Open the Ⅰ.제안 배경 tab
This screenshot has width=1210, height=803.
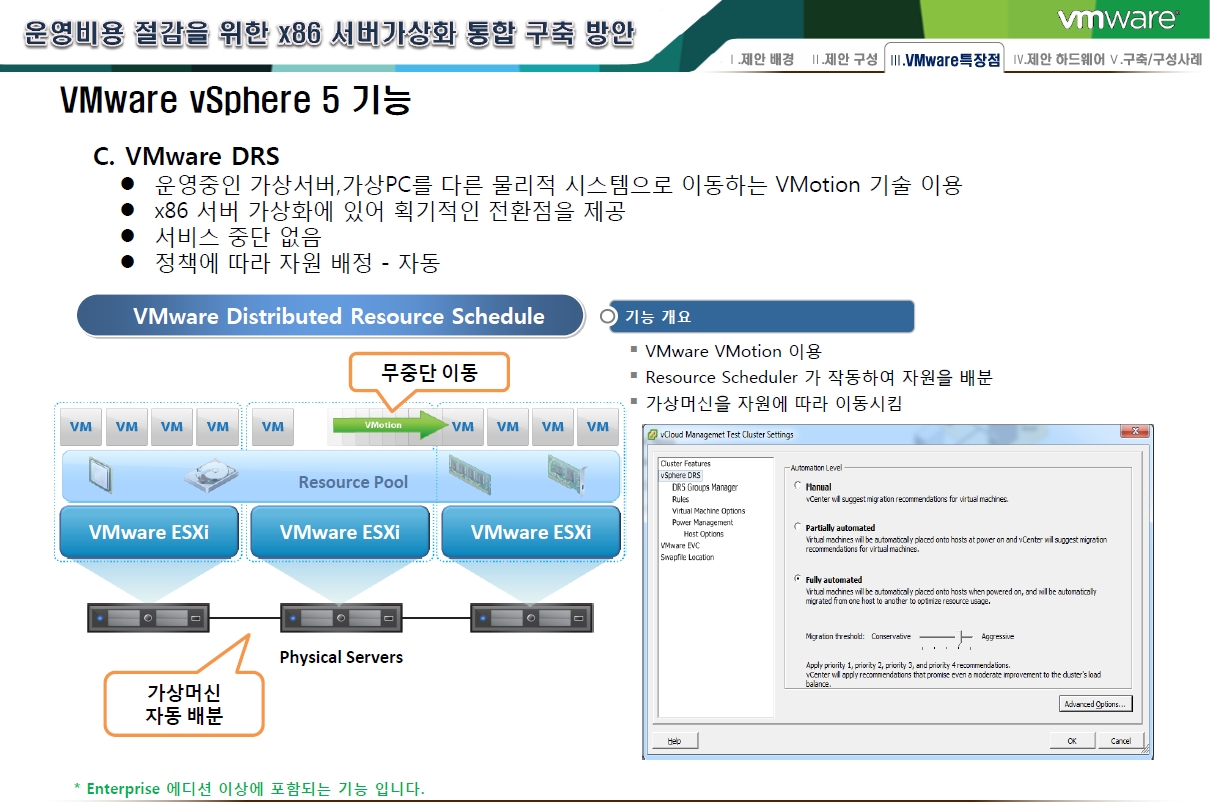pyautogui.click(x=762, y=60)
